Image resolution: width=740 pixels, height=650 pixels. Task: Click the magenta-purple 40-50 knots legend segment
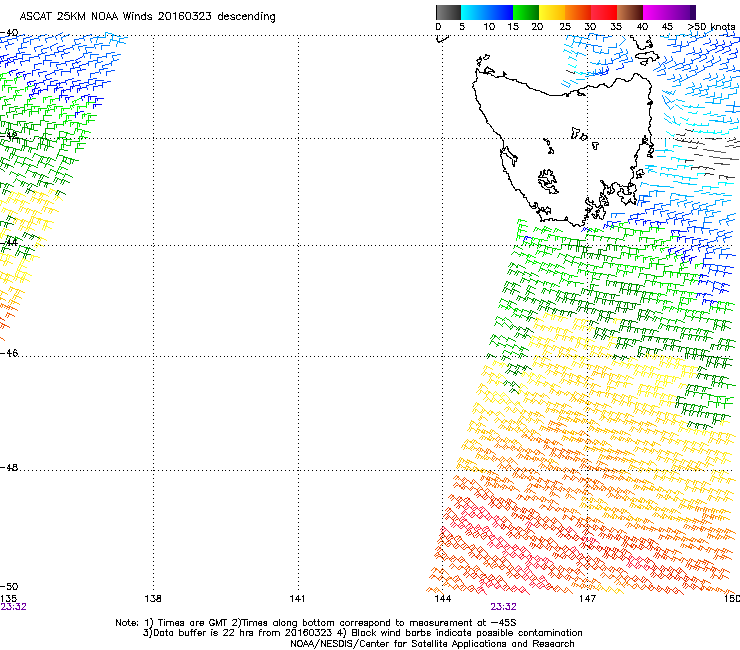[669, 12]
